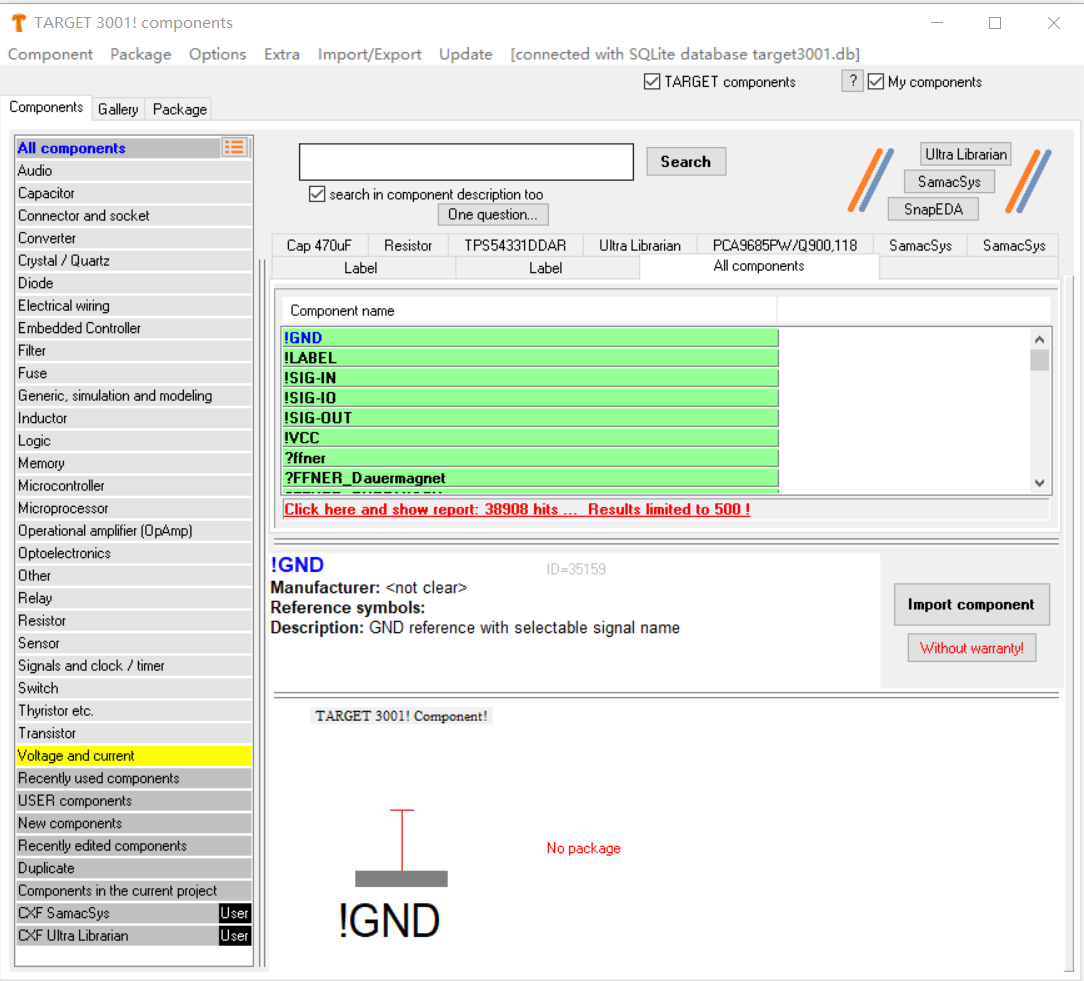Open the Options menu
Viewport: 1084px width, 981px height.
[x=217, y=54]
